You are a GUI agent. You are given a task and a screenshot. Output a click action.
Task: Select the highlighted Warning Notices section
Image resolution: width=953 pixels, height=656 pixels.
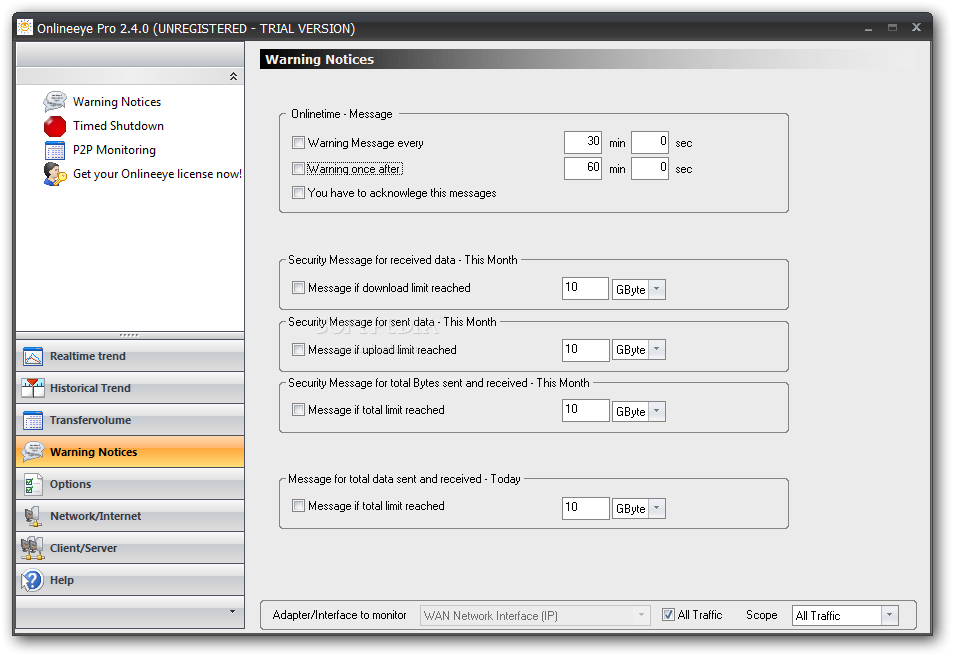click(x=130, y=452)
